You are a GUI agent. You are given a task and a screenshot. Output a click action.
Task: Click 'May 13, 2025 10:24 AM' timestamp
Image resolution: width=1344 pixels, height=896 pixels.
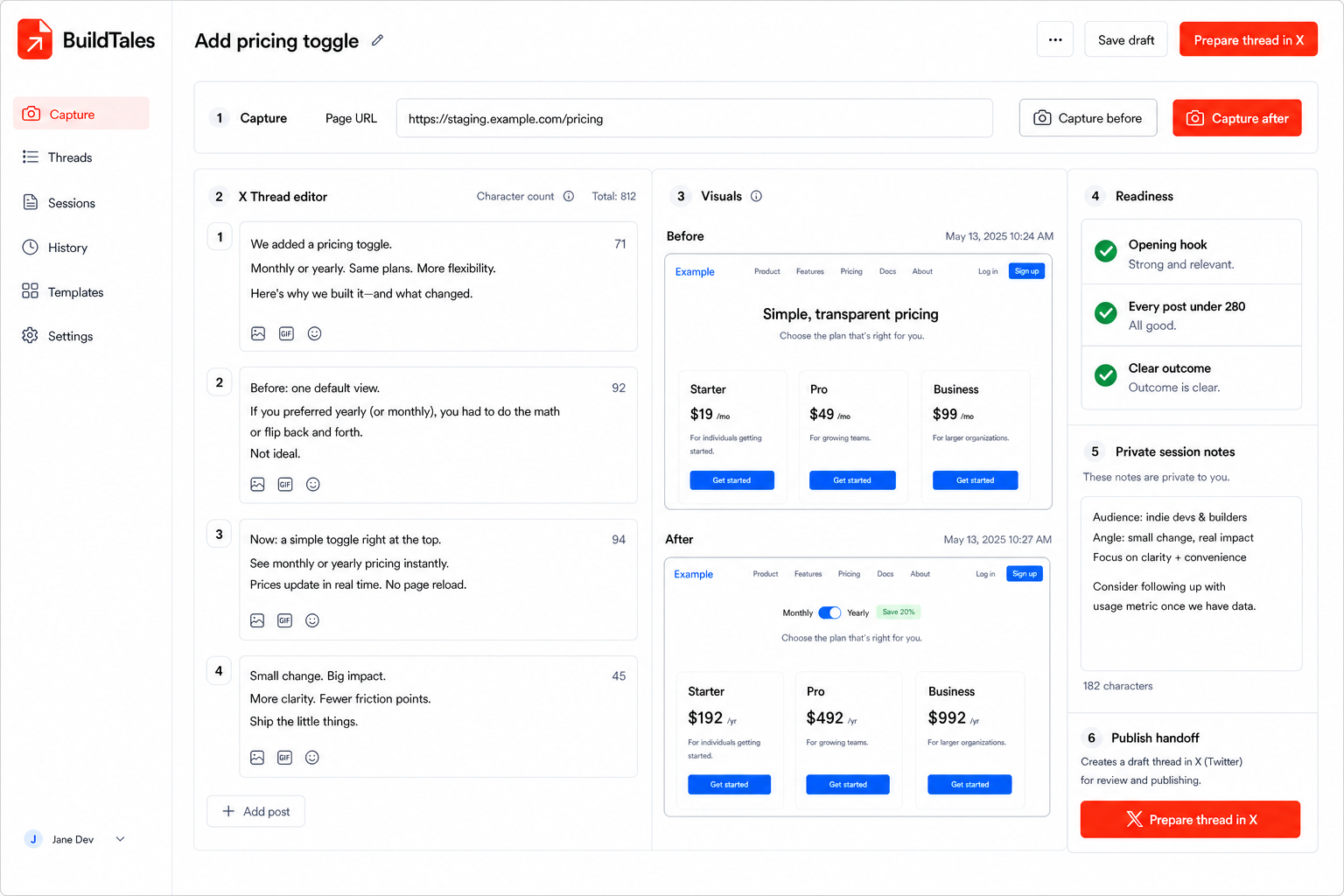(x=999, y=236)
